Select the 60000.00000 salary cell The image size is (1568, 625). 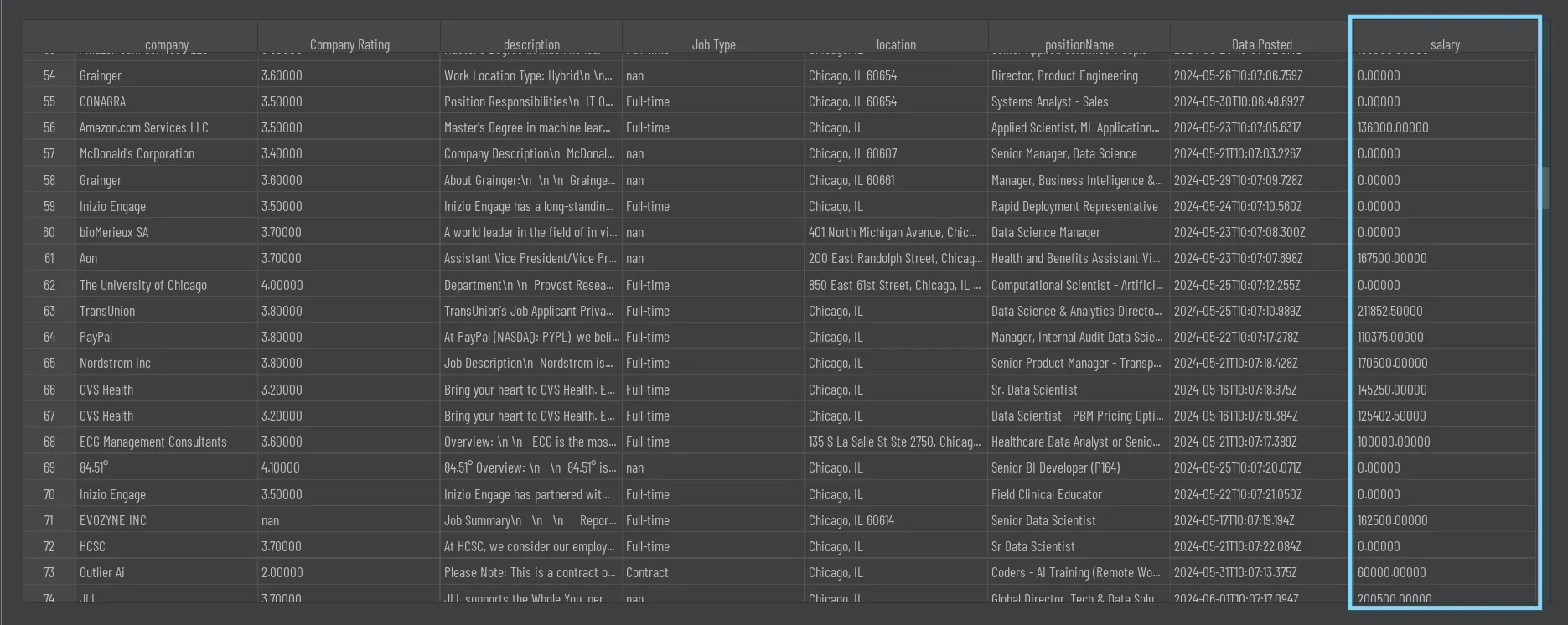click(1445, 572)
